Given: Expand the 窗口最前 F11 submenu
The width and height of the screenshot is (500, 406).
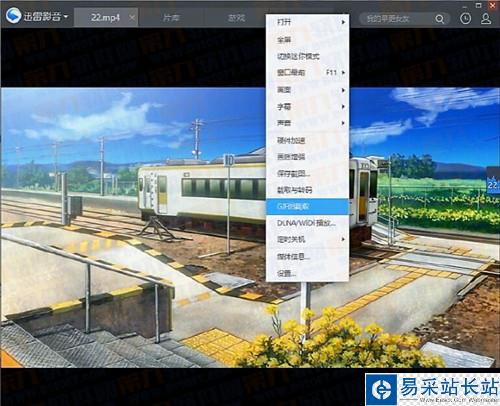Looking at the screenshot, I should pos(307,72).
